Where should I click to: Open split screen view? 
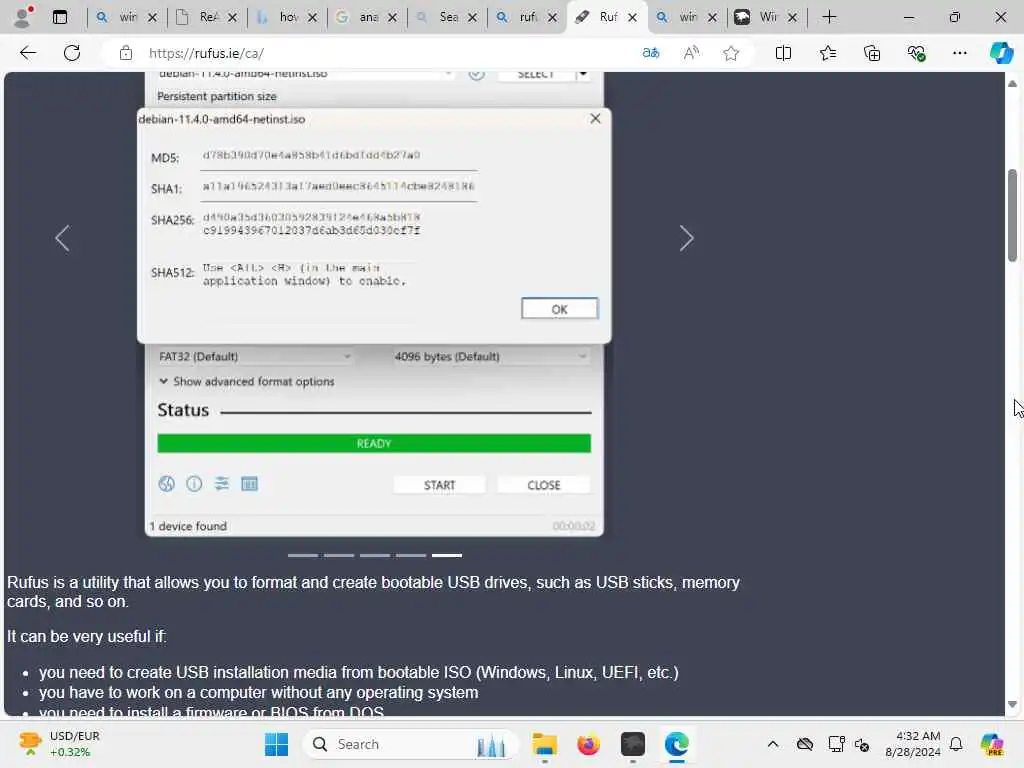pos(783,53)
